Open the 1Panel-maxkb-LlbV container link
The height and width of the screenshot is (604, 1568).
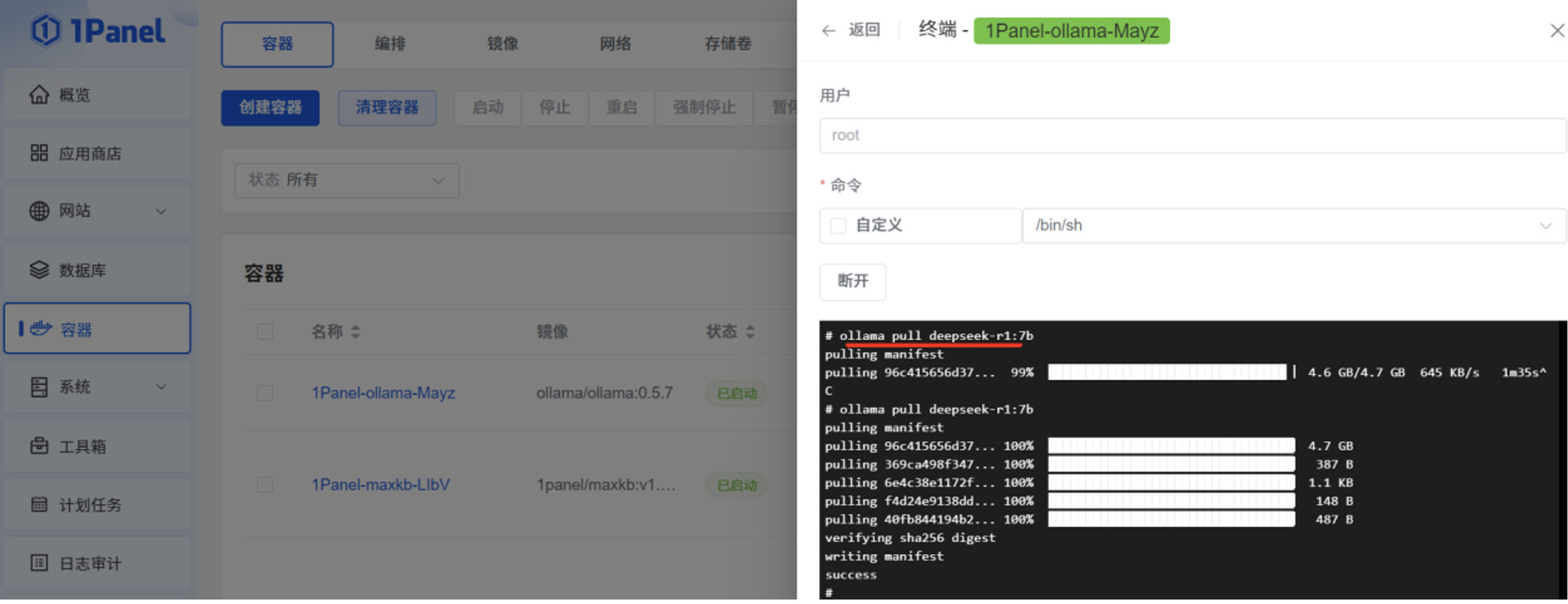(380, 485)
